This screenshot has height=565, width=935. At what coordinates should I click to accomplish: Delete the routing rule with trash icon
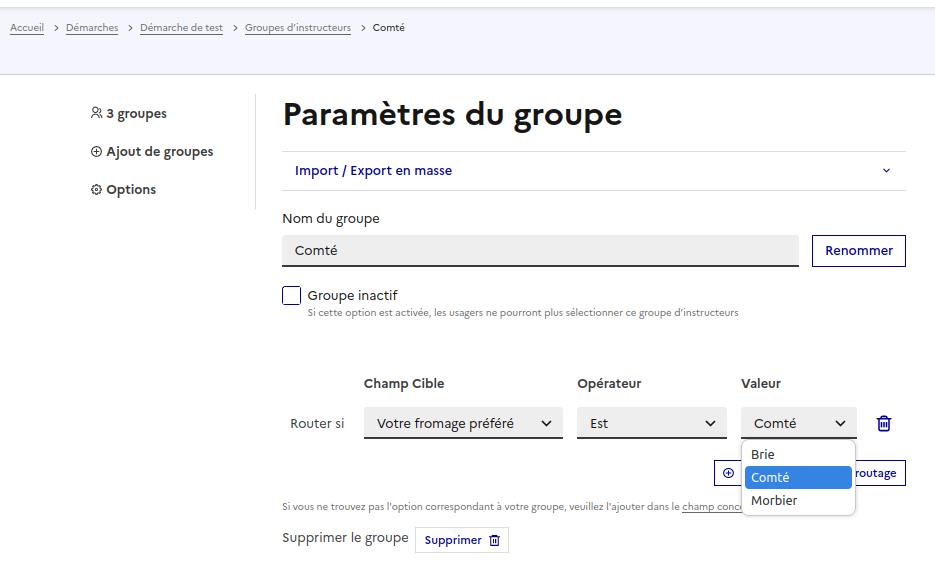883,423
